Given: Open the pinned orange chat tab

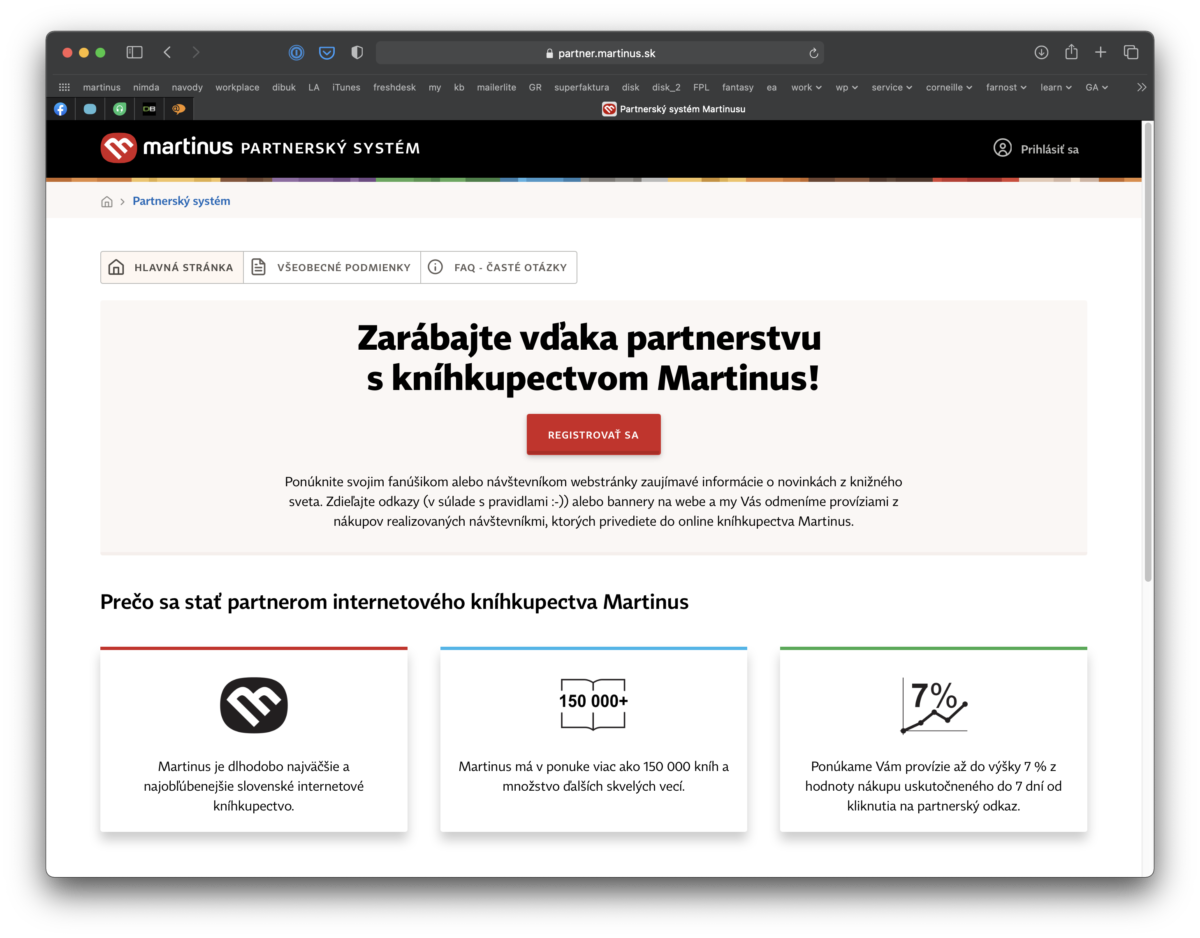Looking at the screenshot, I should pos(178,109).
